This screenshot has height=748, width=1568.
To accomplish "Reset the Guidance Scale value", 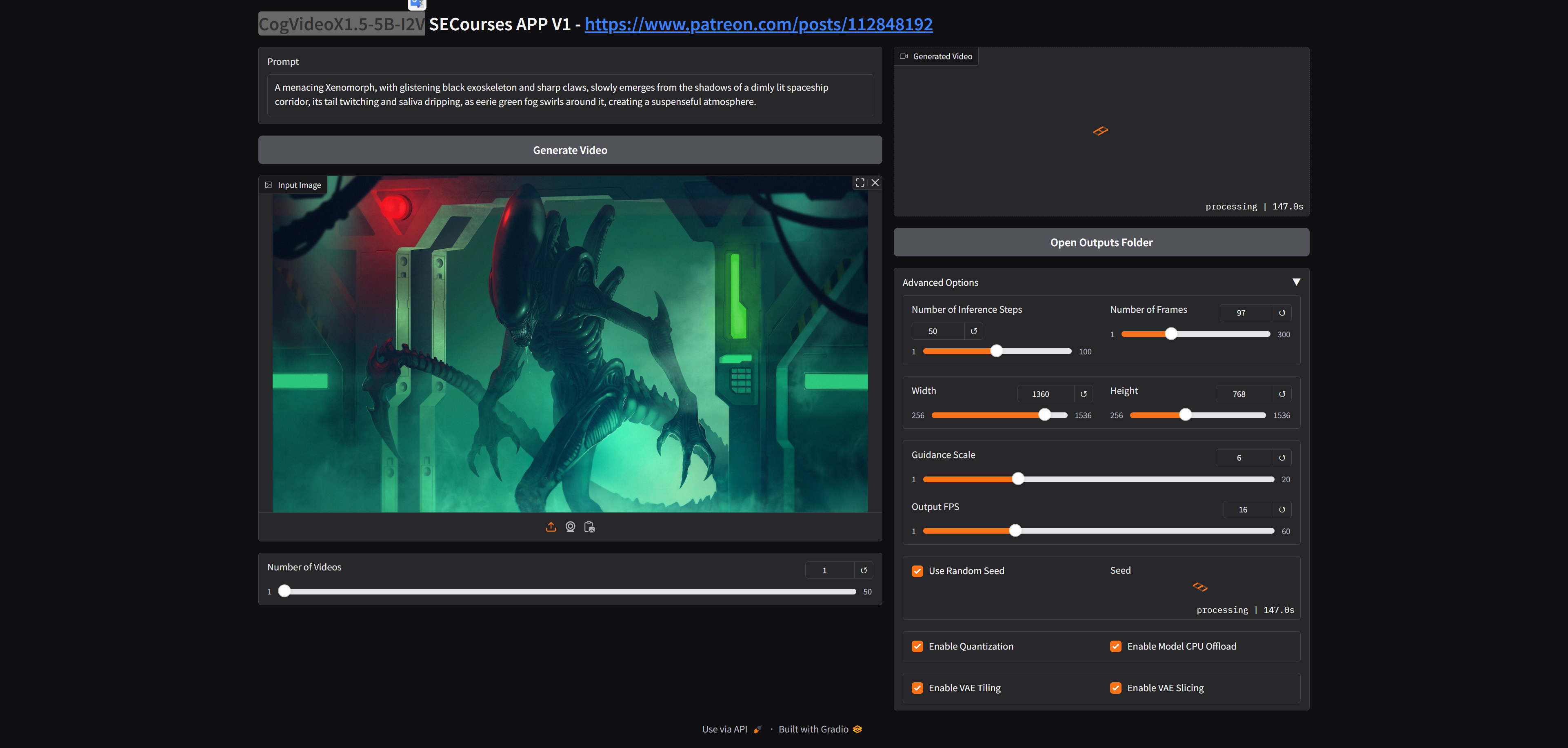I will click(1282, 458).
